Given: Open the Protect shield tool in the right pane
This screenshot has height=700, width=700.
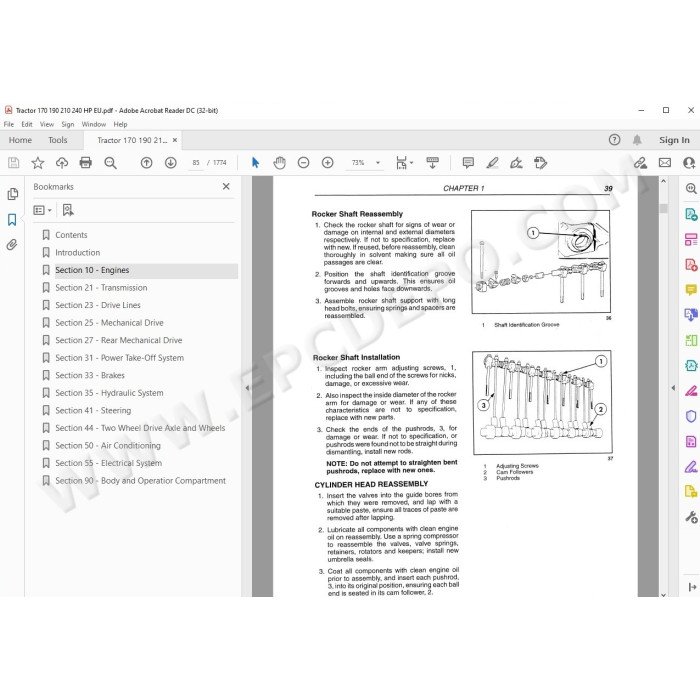Looking at the screenshot, I should (691, 416).
